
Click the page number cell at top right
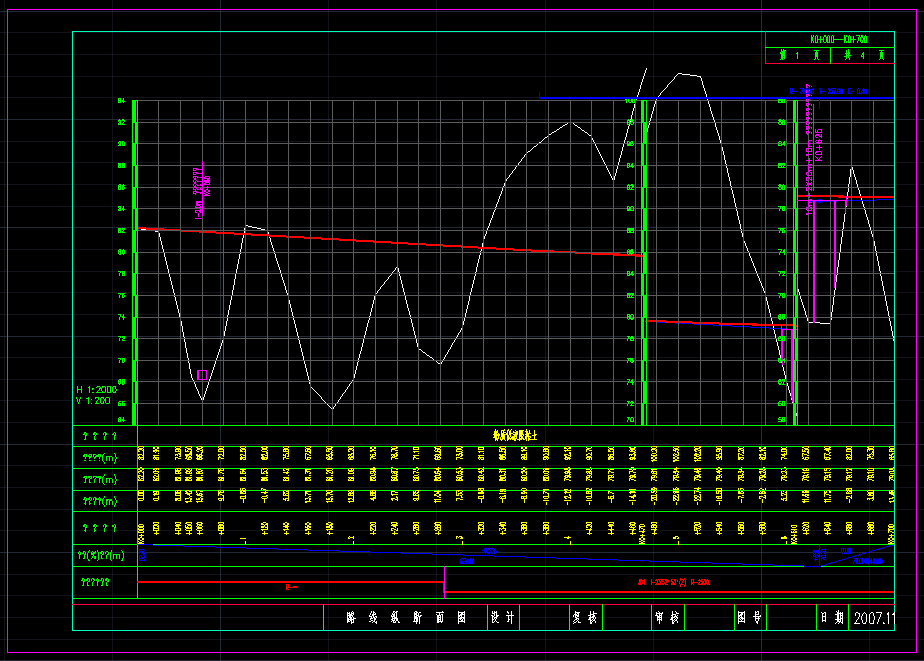798,56
